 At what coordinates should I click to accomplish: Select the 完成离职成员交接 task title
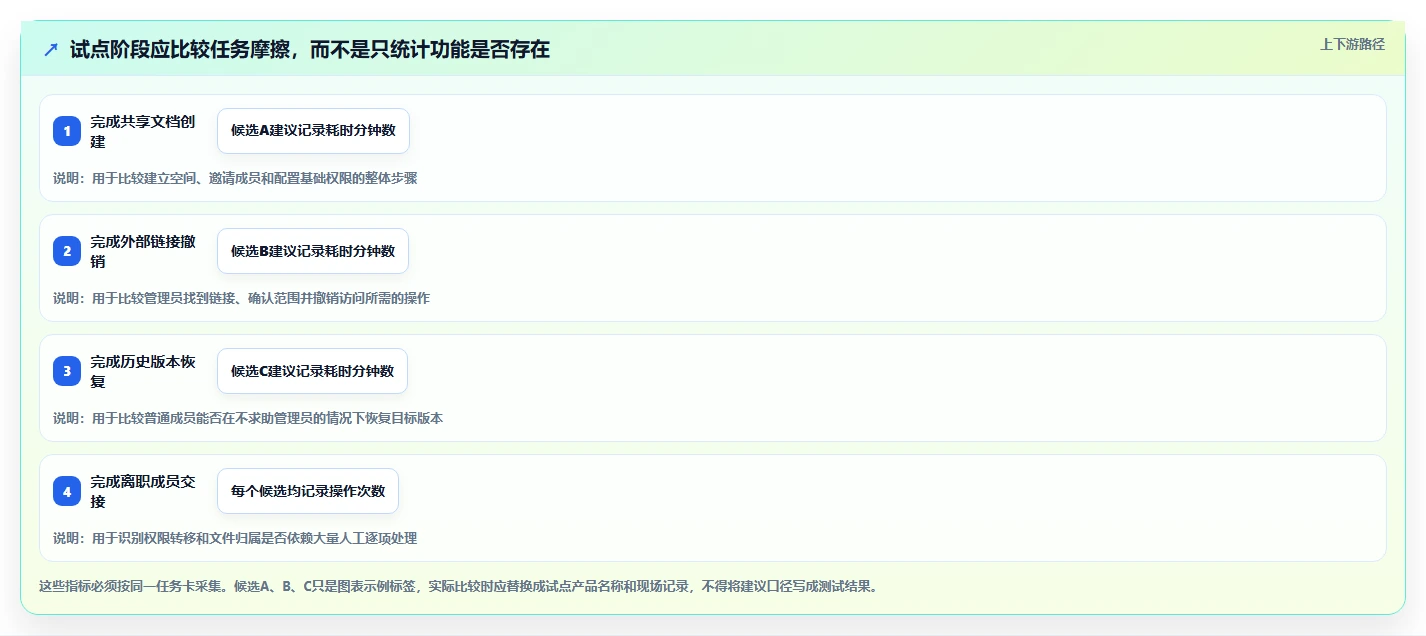click(143, 491)
